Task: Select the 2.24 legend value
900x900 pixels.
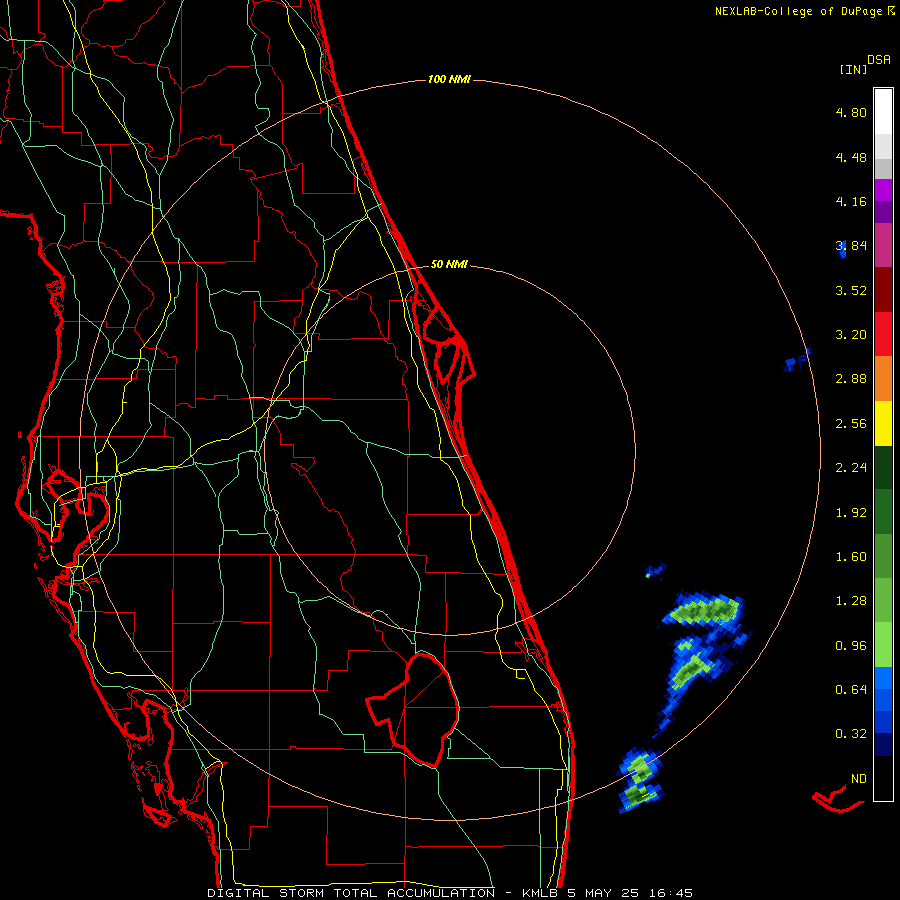Action: click(x=851, y=468)
